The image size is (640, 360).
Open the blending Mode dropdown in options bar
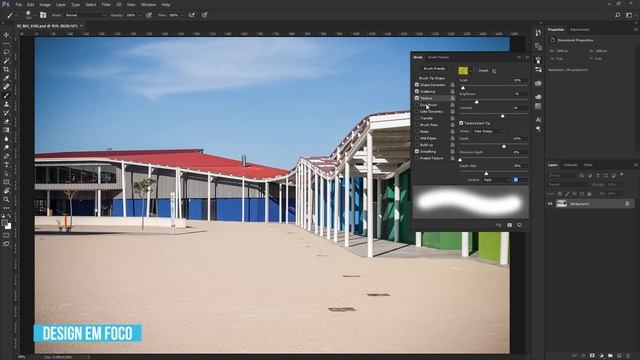[85, 15]
